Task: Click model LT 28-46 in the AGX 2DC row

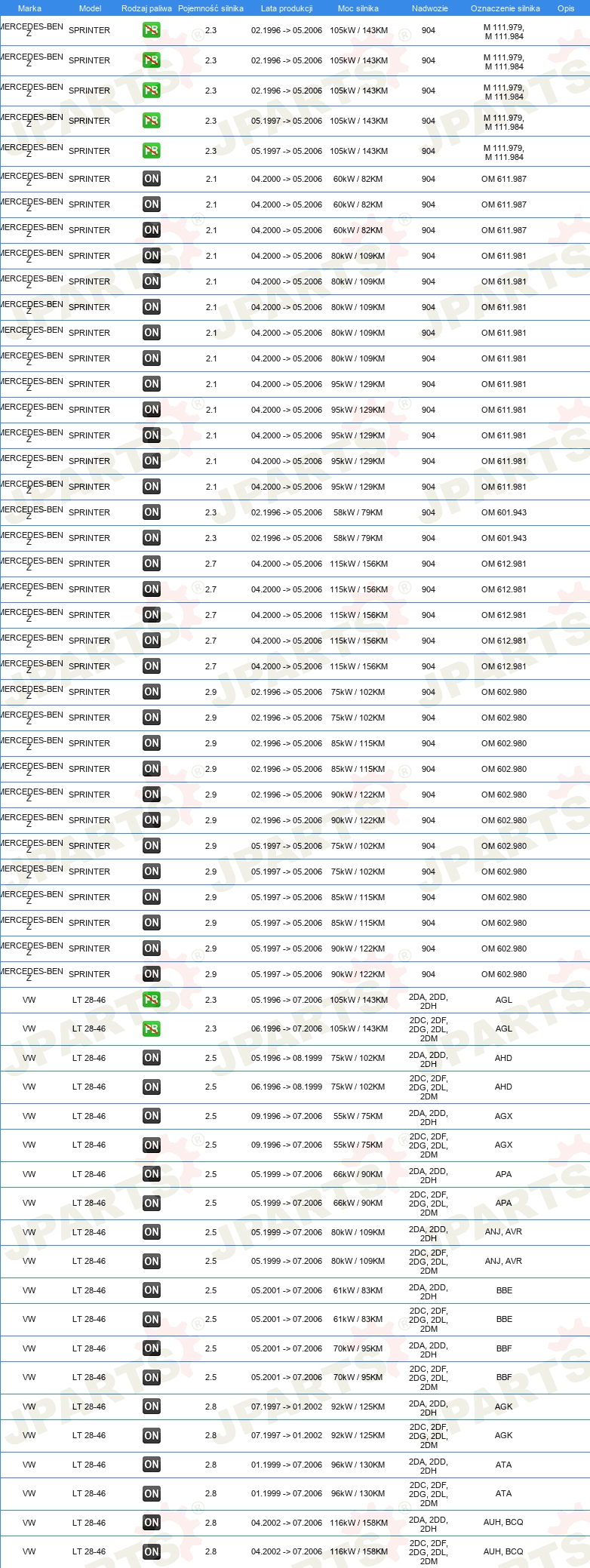Action: tap(89, 1145)
